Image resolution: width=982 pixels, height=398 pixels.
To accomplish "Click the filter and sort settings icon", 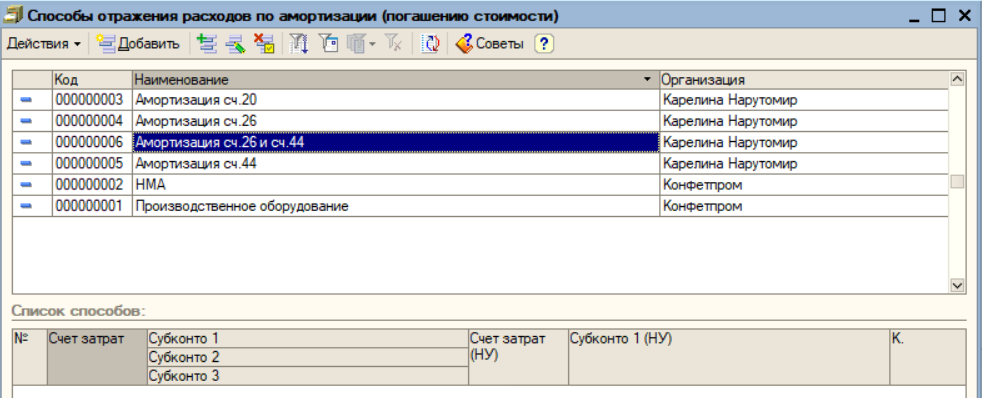I will [x=299, y=44].
